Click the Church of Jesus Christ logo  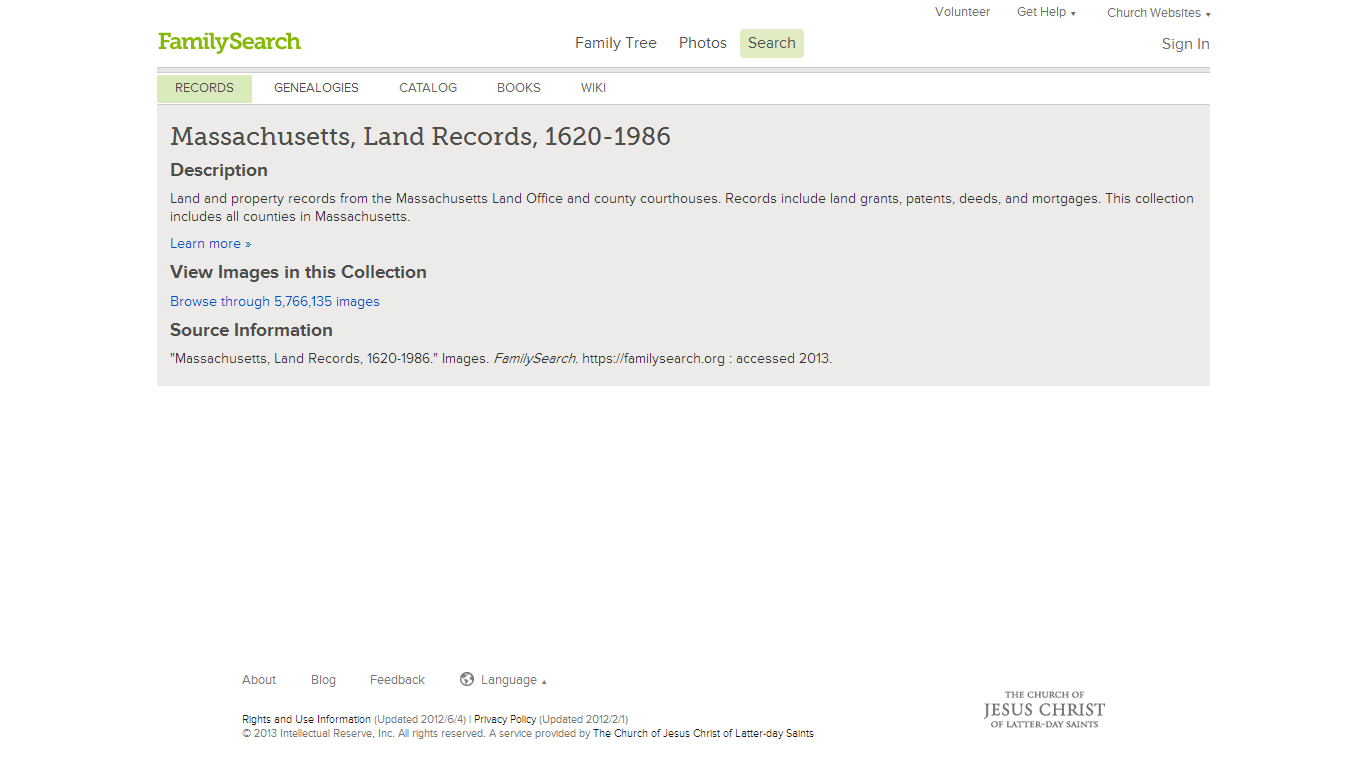coord(1043,709)
